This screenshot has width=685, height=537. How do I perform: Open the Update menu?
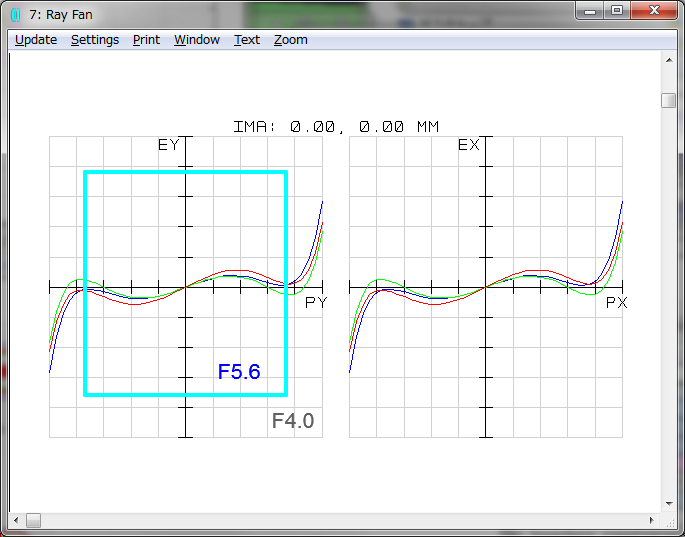point(36,40)
